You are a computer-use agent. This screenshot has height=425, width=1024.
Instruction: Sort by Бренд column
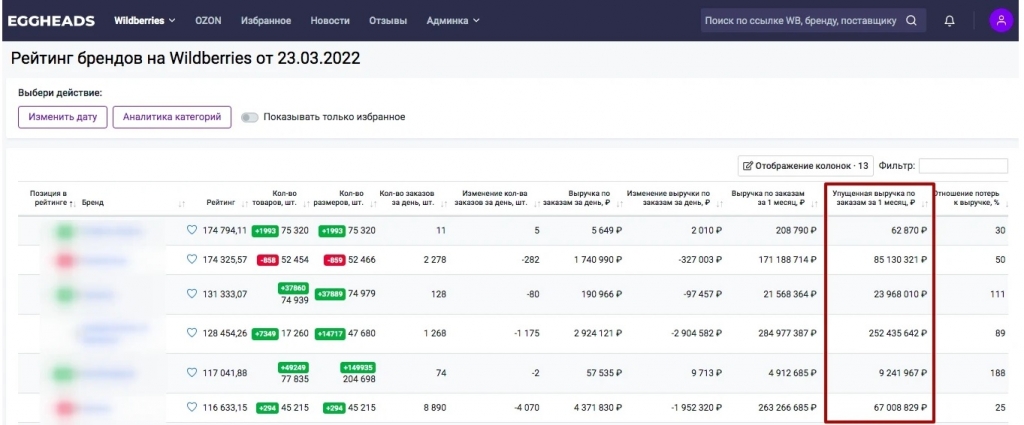coord(182,204)
